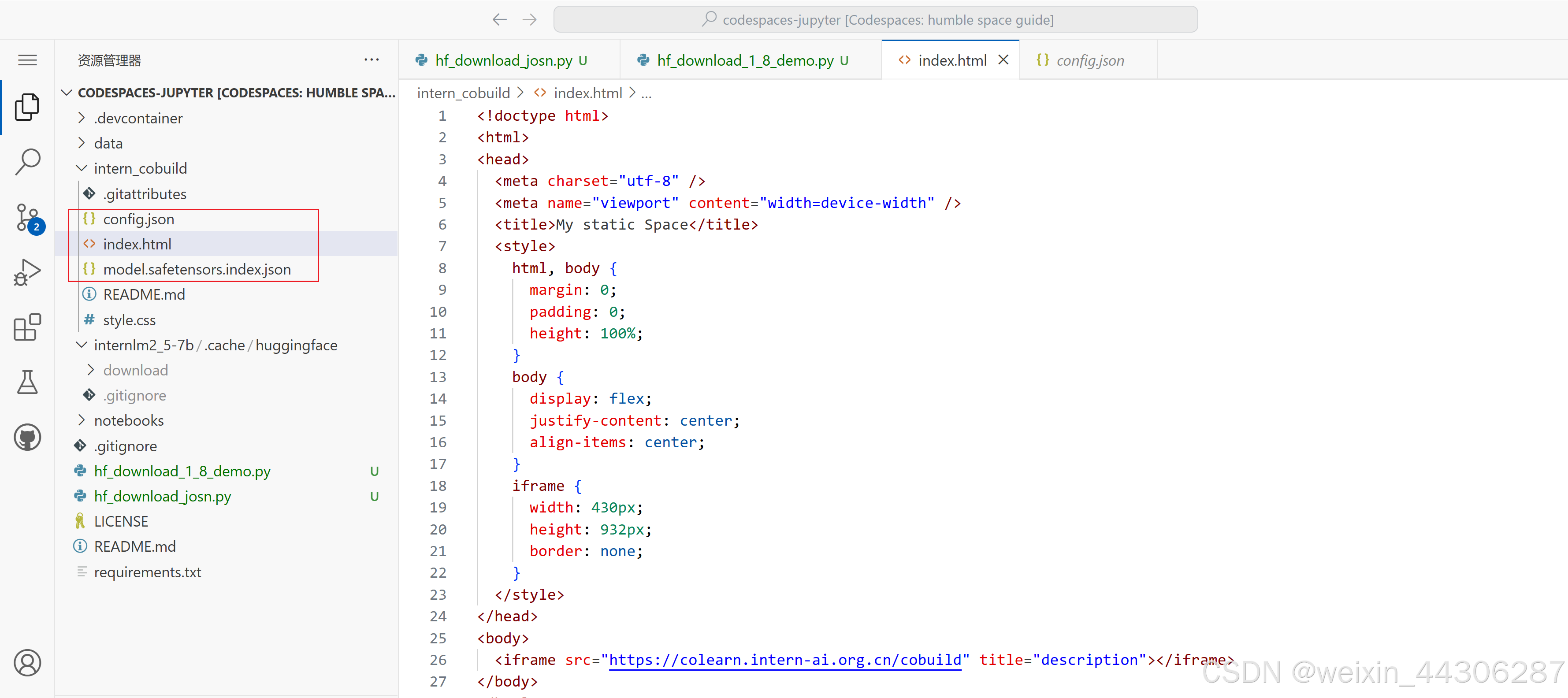Screen dimensions: 1568x698
Task: Switch to the config.json tab
Action: tap(1089, 60)
